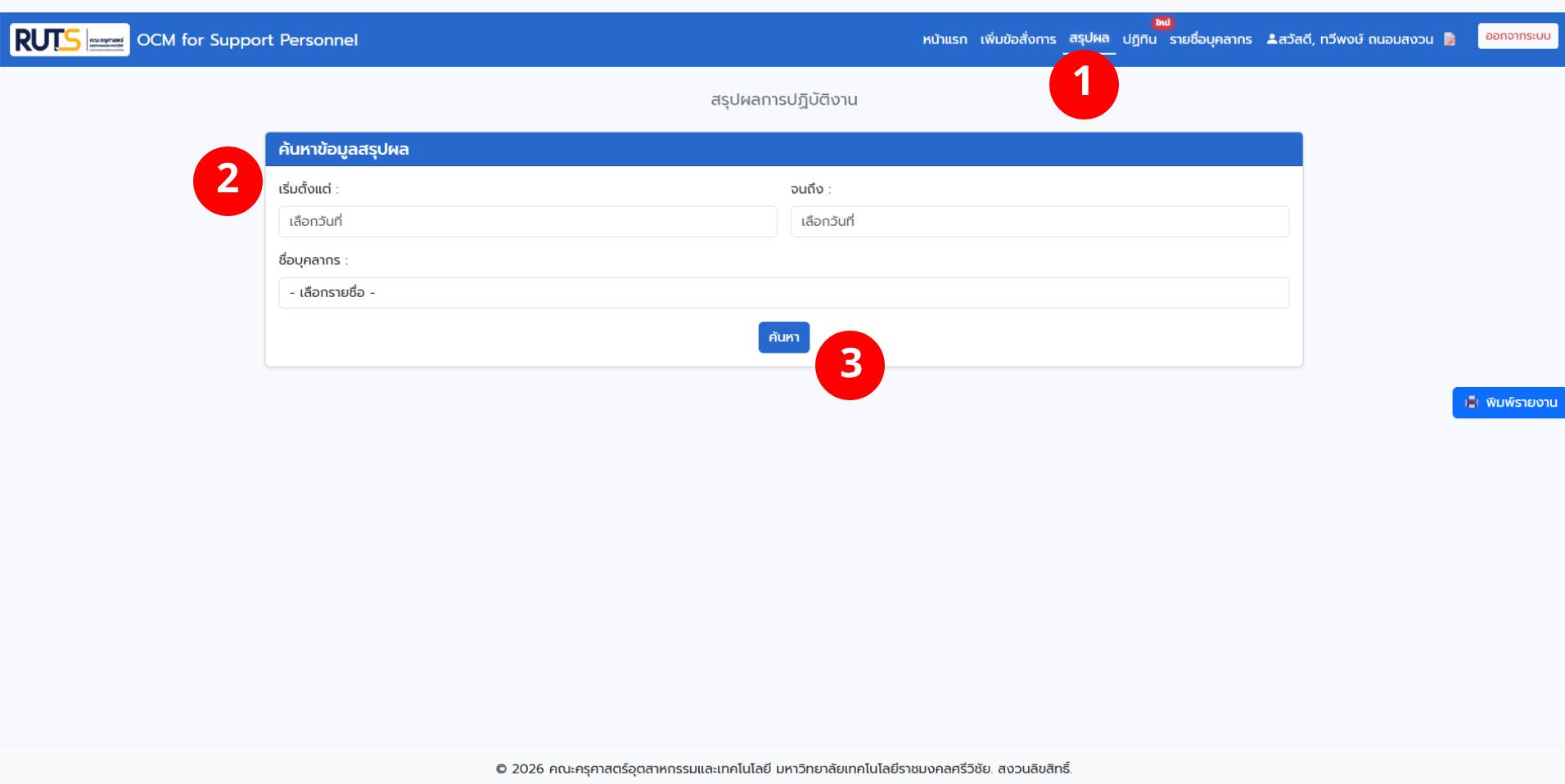Click the copyright footer text
The height and width of the screenshot is (784, 1565).
(784, 768)
